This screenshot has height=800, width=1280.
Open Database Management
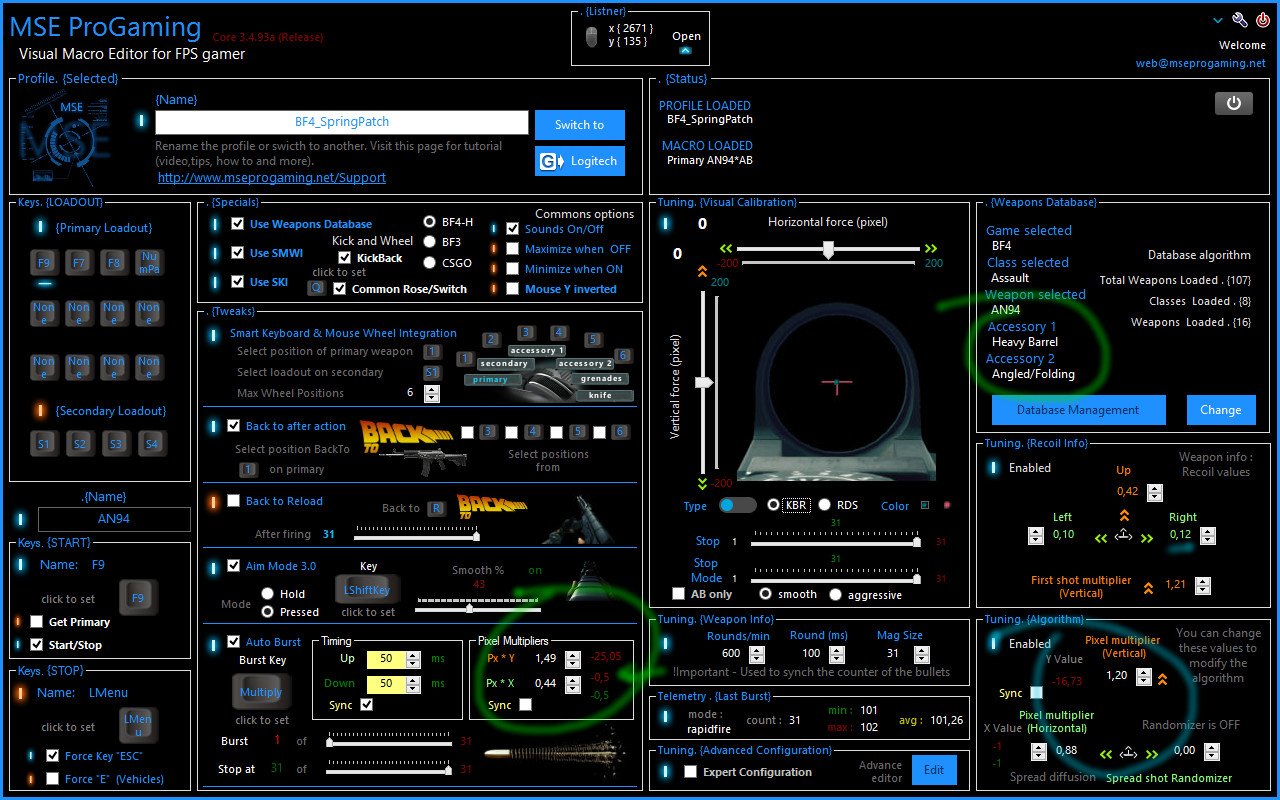(x=1078, y=410)
